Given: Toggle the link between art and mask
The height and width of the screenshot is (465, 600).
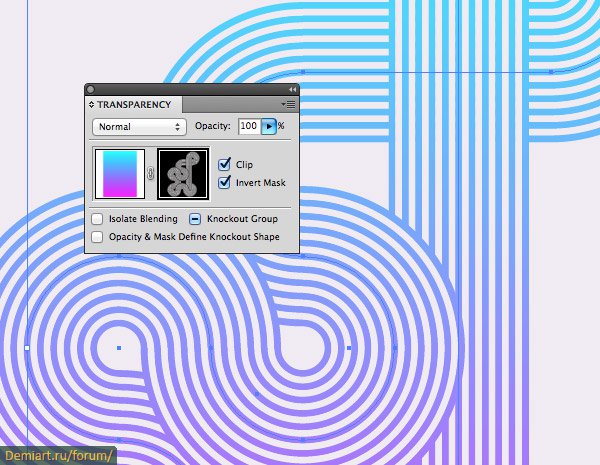Looking at the screenshot, I should click(x=151, y=174).
